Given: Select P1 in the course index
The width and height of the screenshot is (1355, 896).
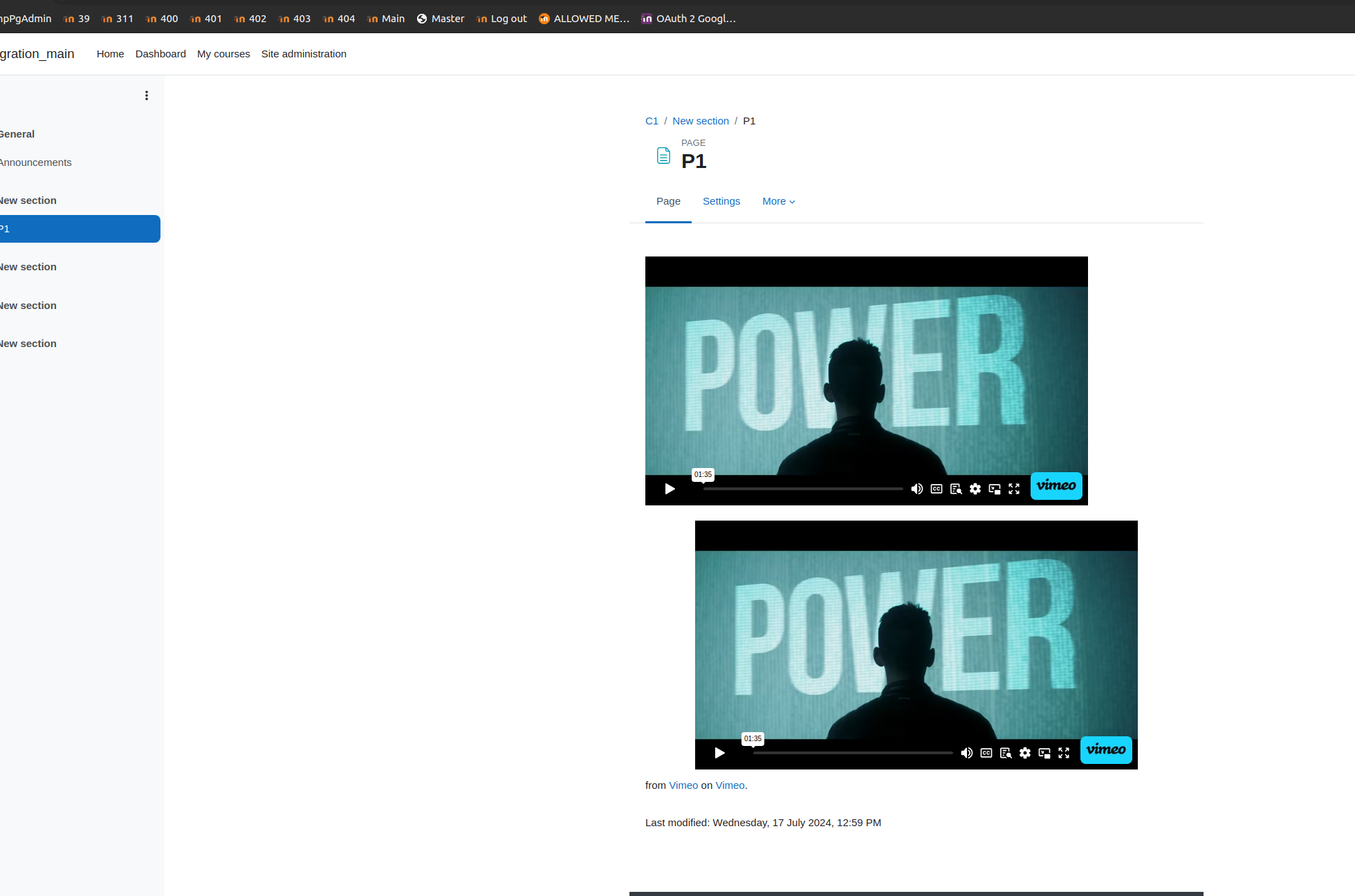Looking at the screenshot, I should pos(80,229).
